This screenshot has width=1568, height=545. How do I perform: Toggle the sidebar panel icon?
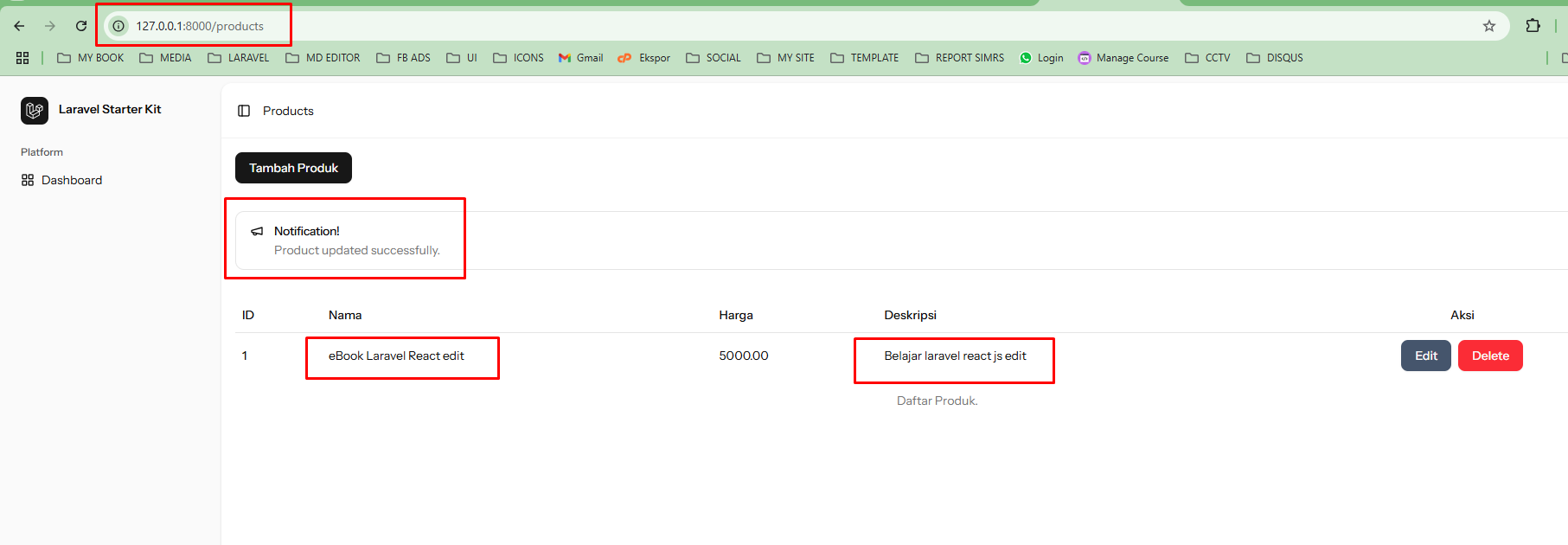[244, 111]
